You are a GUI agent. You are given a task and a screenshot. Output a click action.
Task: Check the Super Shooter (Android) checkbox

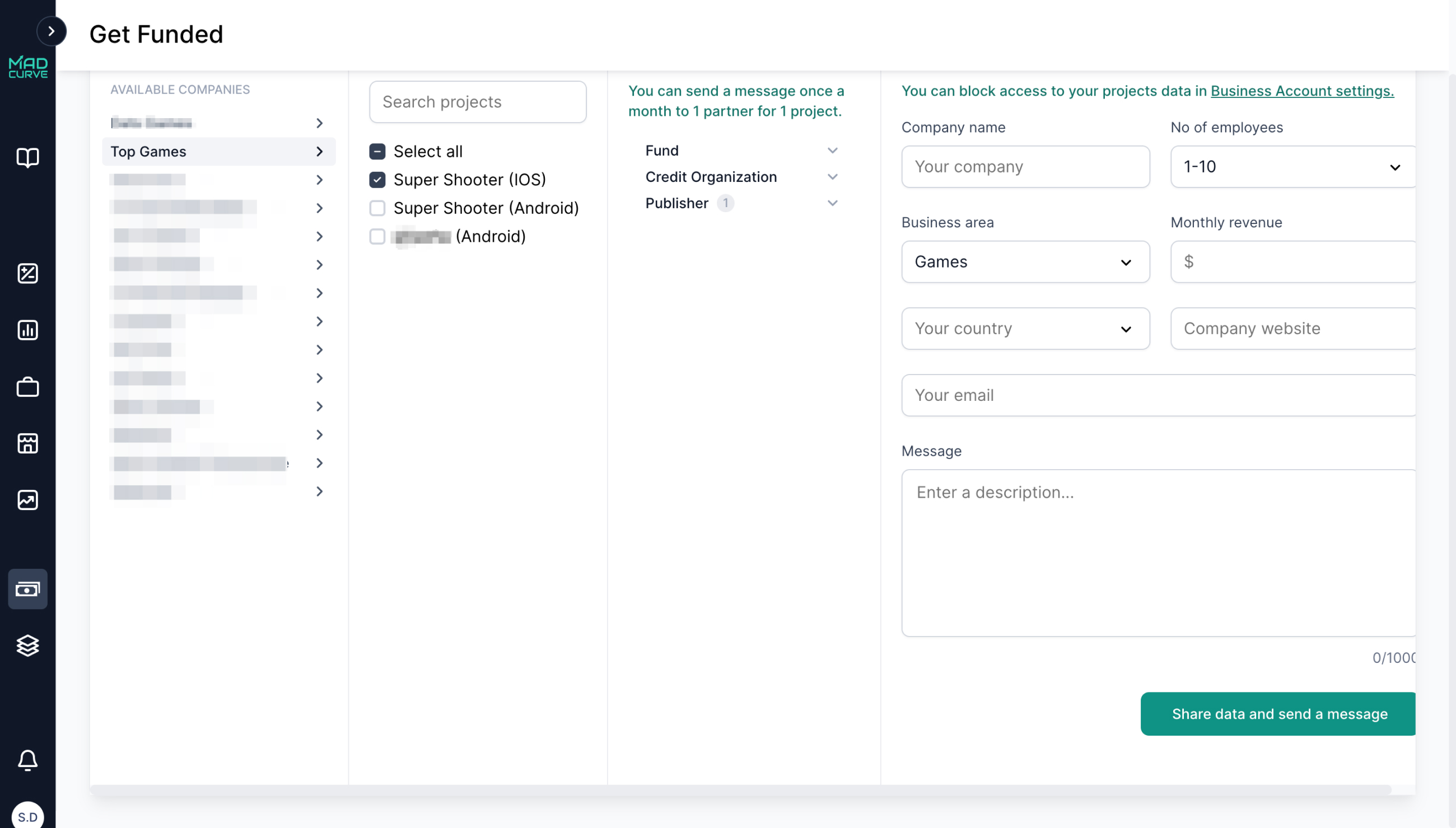point(377,208)
